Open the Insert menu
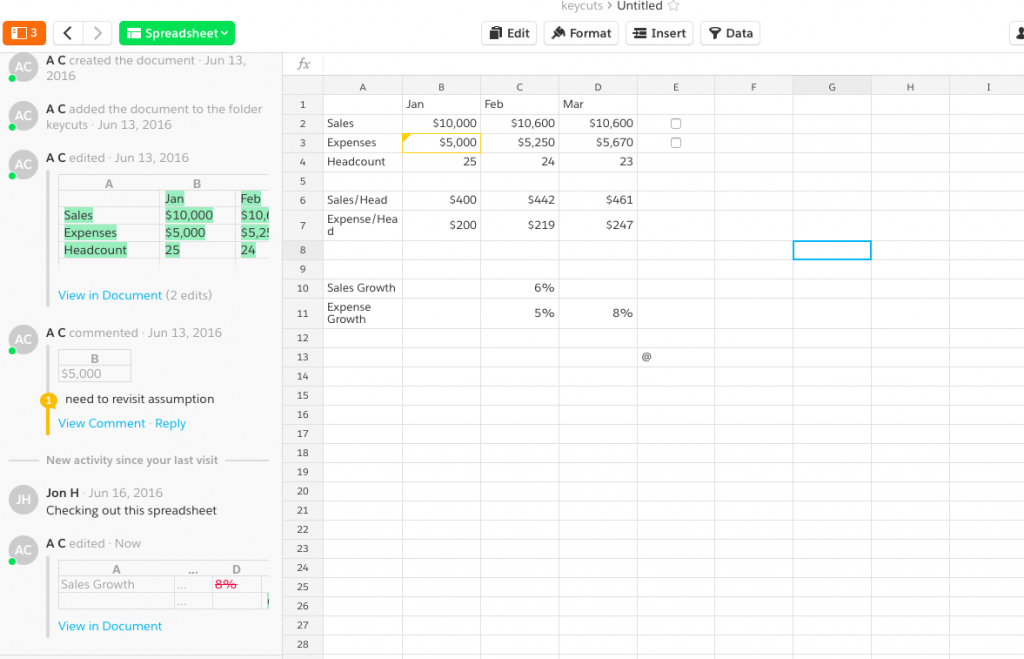Viewport: 1024px width, 659px height. [659, 33]
